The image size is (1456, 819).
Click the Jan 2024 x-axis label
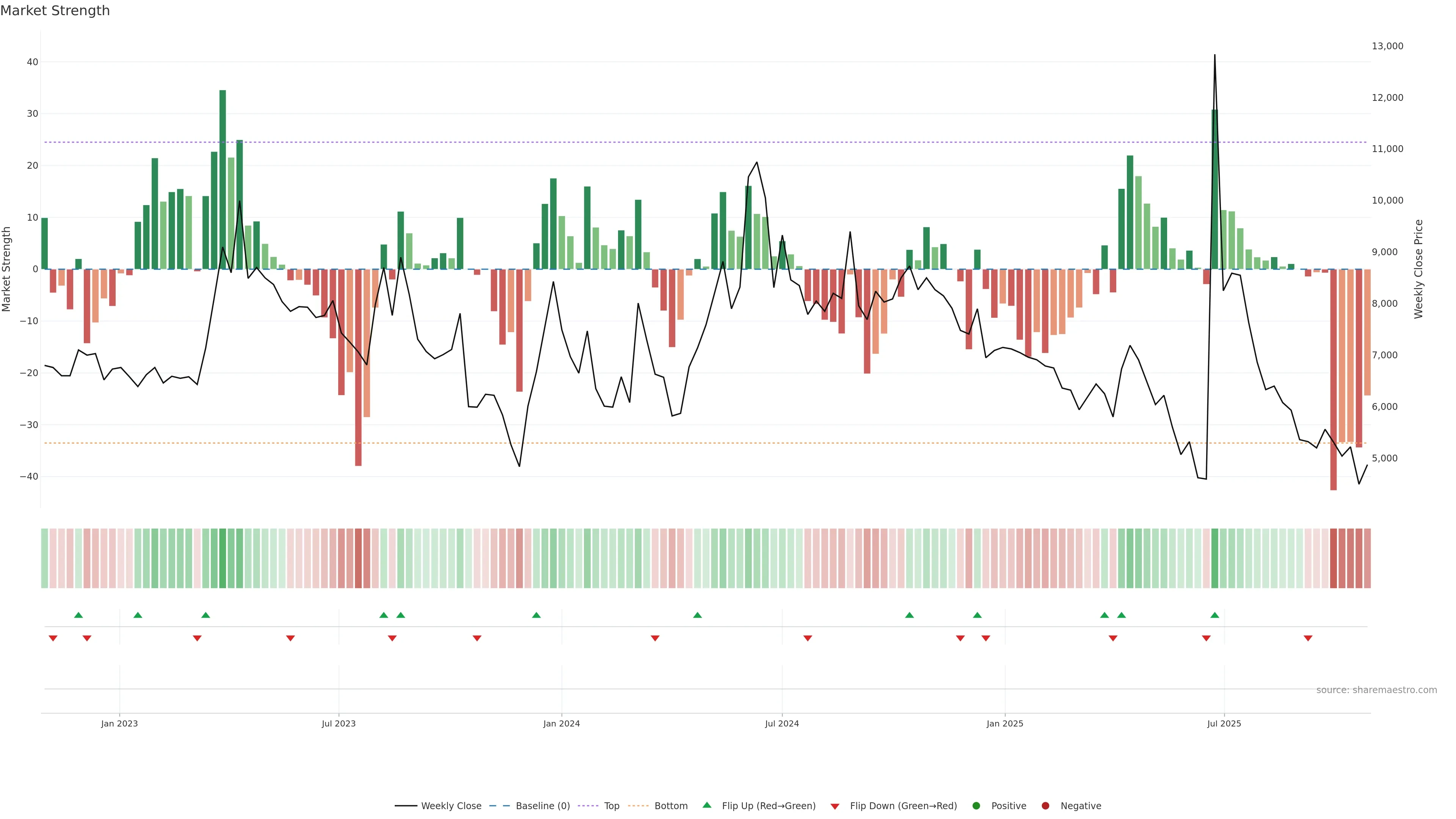point(561,723)
